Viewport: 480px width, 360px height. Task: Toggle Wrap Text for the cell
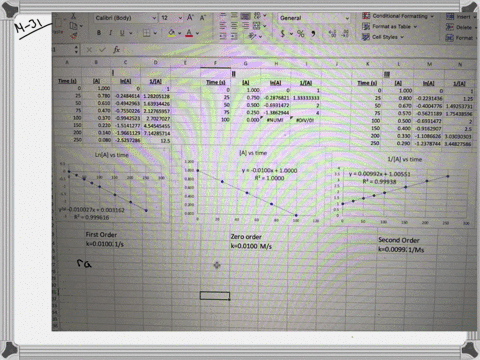[257, 15]
